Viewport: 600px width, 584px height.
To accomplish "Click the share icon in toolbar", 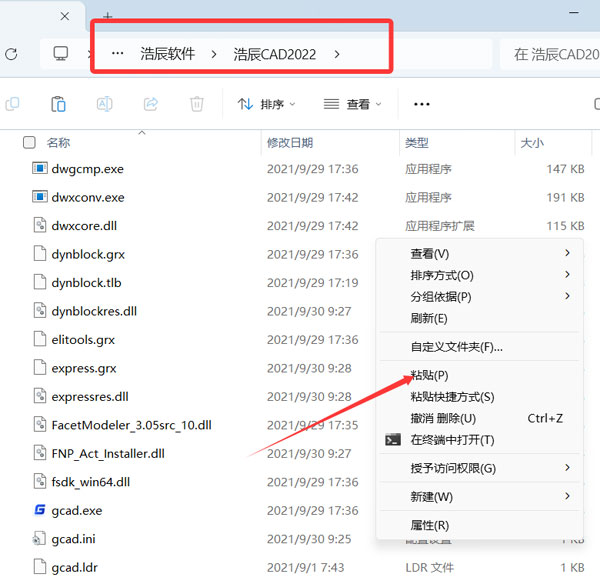I will click(x=151, y=104).
